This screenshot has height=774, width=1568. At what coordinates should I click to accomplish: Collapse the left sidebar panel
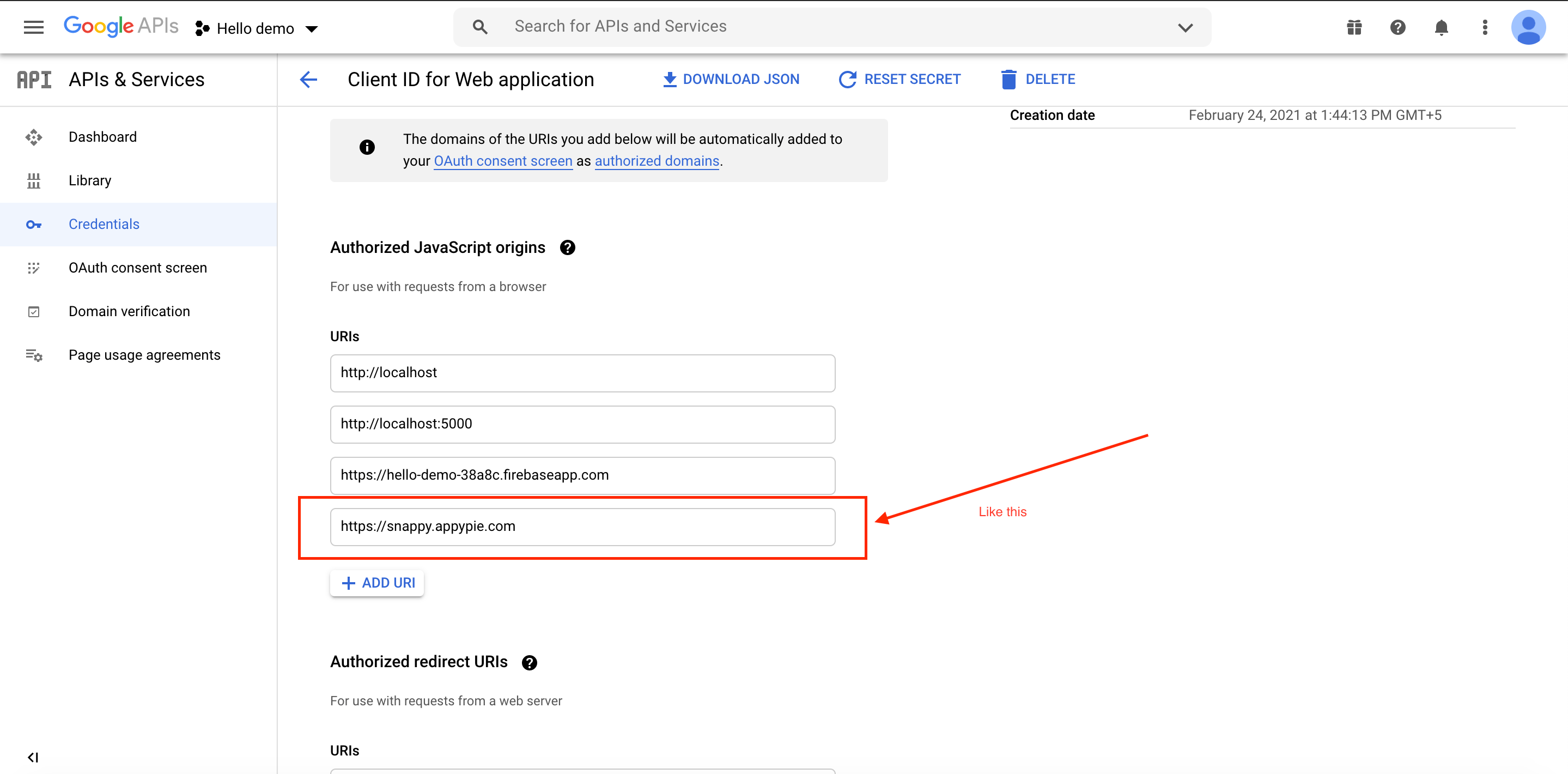click(33, 757)
